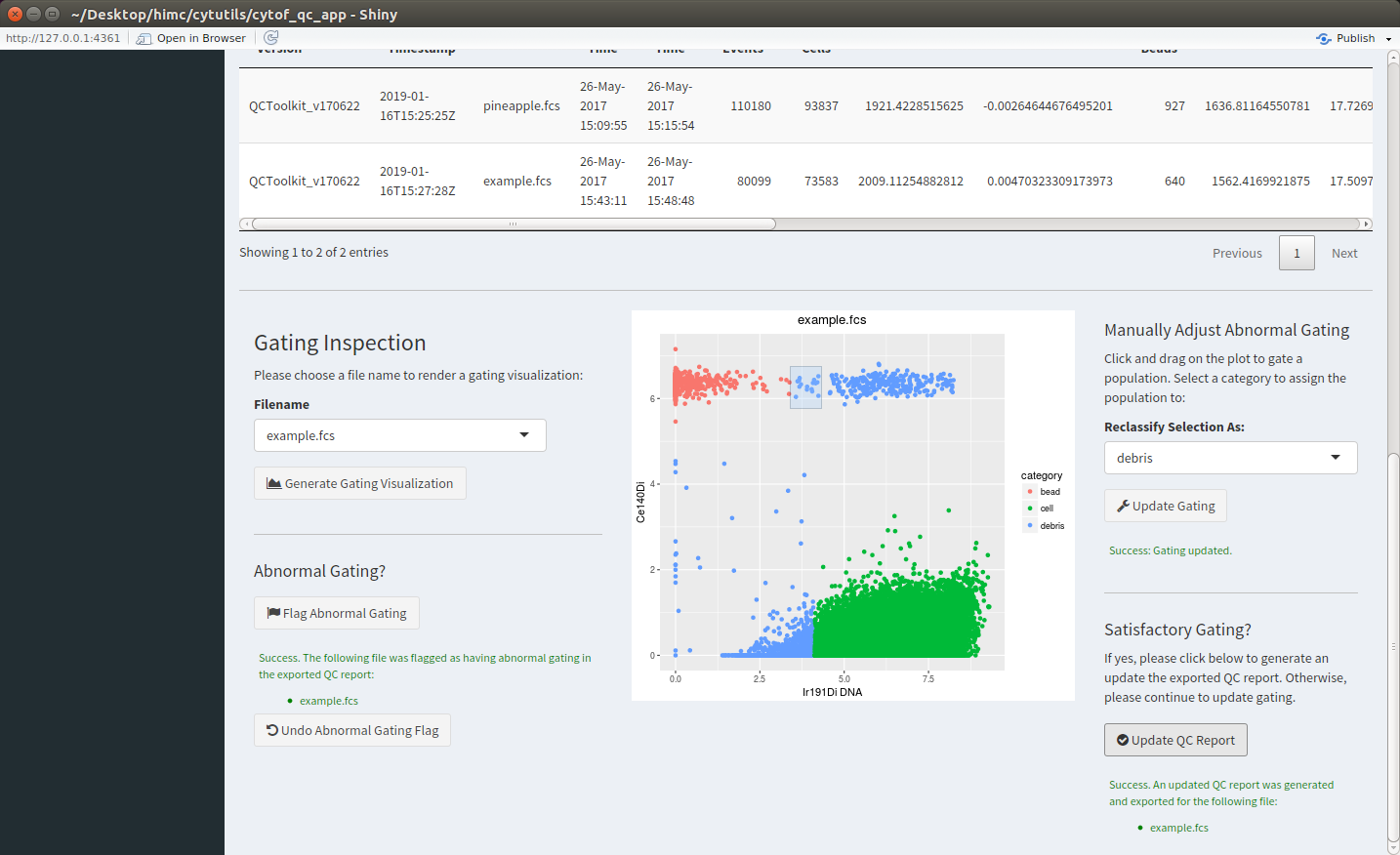Click the Open in Browser icon
This screenshot has width=1400, height=855.
tap(144, 38)
